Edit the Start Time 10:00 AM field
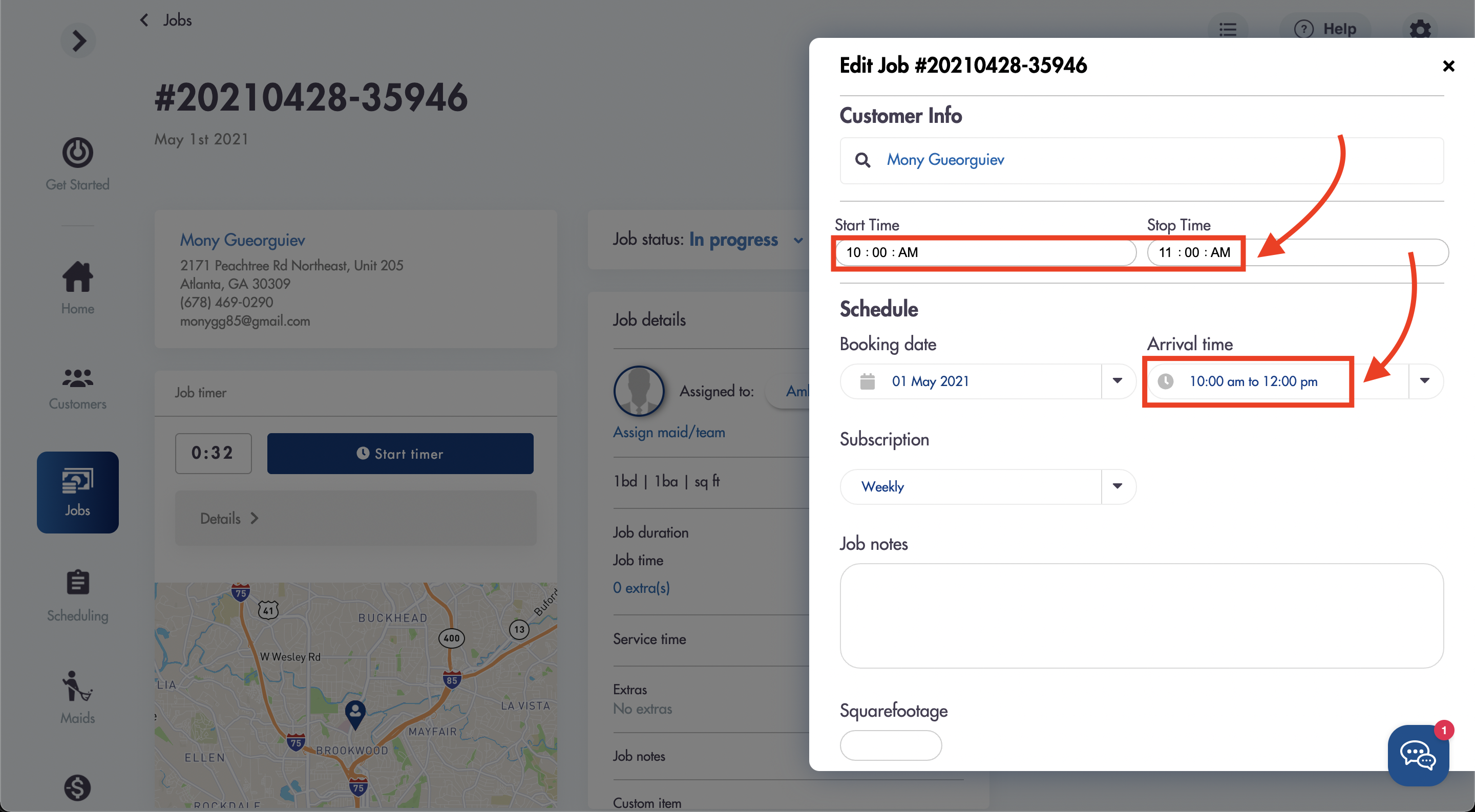1475x812 pixels. click(x=985, y=252)
